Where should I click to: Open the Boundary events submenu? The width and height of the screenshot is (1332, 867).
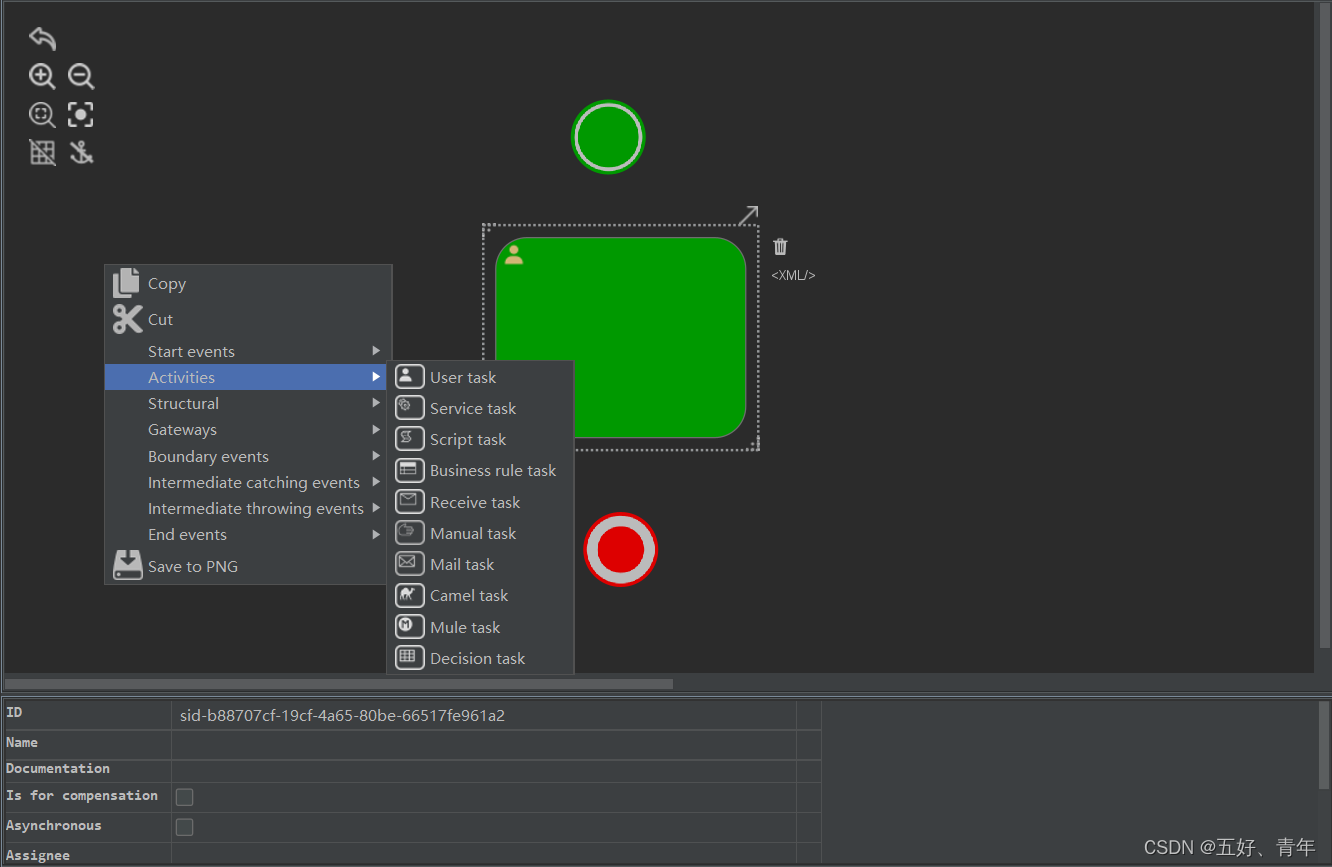[248, 456]
